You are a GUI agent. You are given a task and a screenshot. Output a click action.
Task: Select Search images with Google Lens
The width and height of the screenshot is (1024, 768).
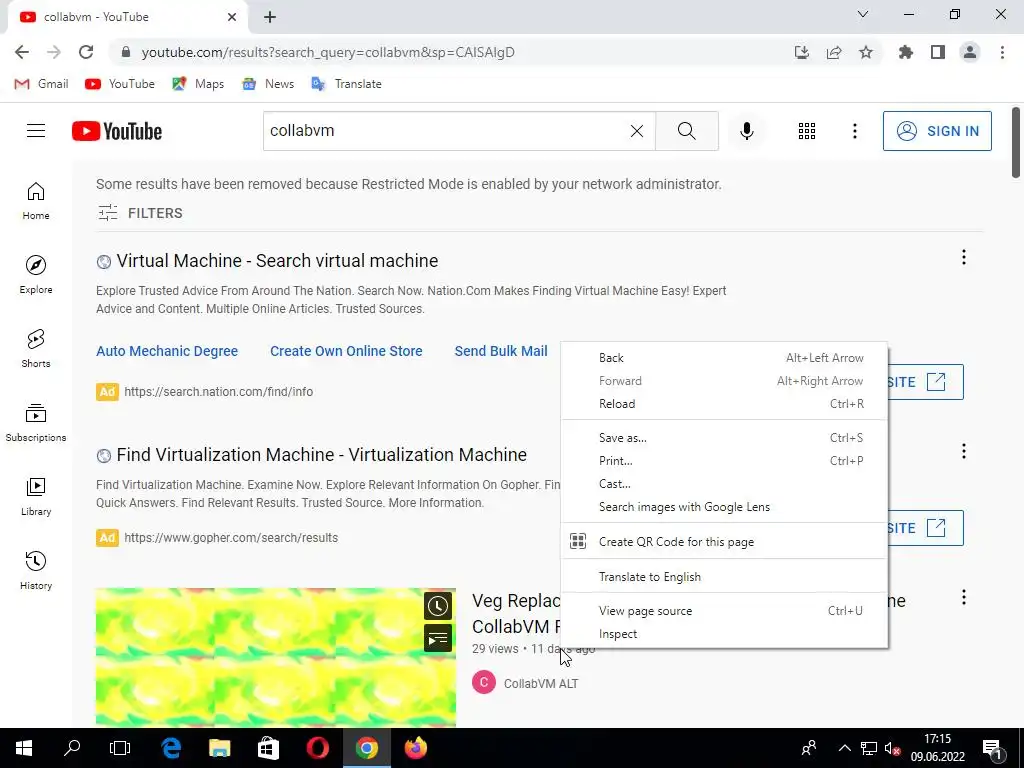pyautogui.click(x=724, y=507)
